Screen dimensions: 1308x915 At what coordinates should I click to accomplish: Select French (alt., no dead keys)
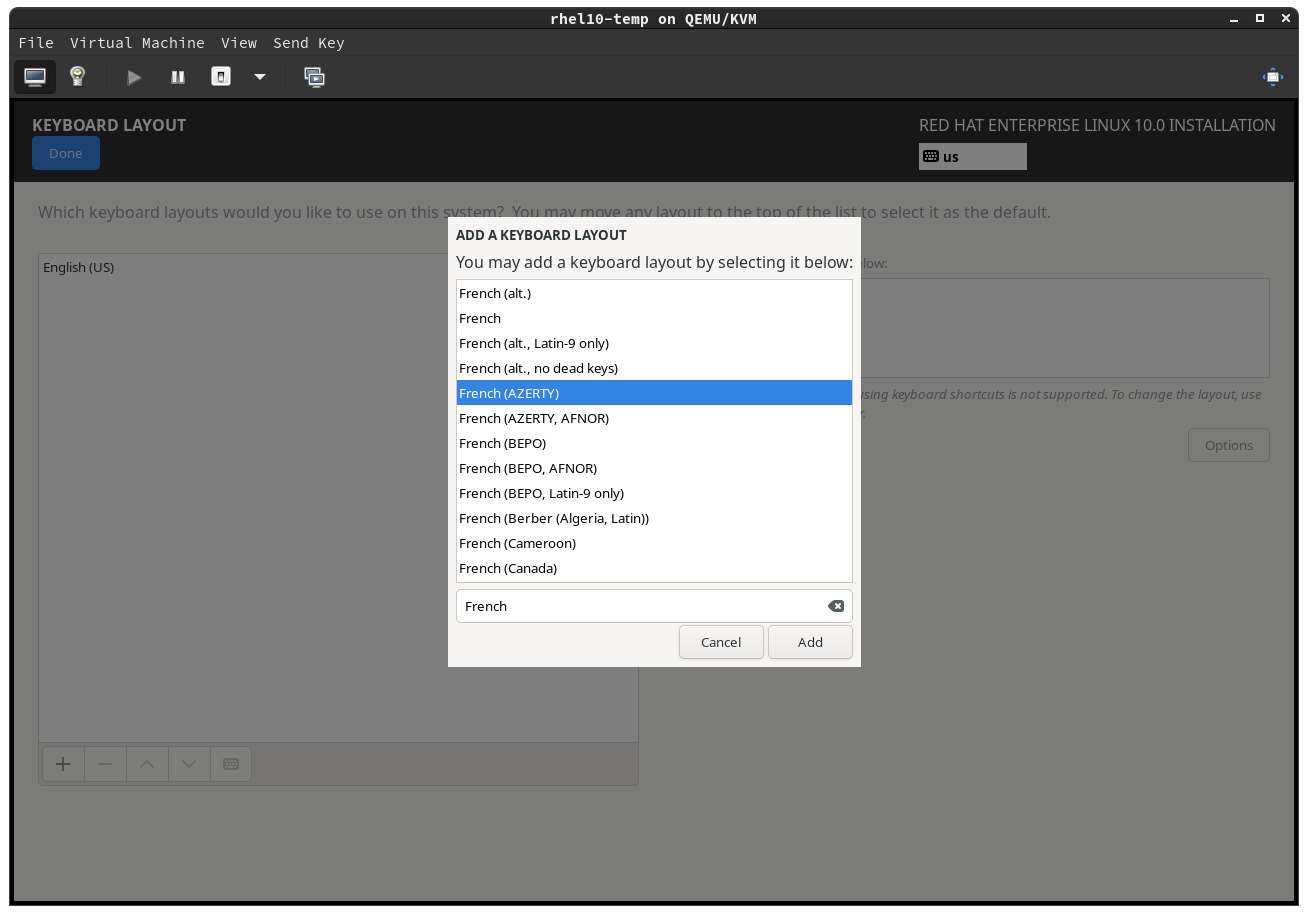654,368
